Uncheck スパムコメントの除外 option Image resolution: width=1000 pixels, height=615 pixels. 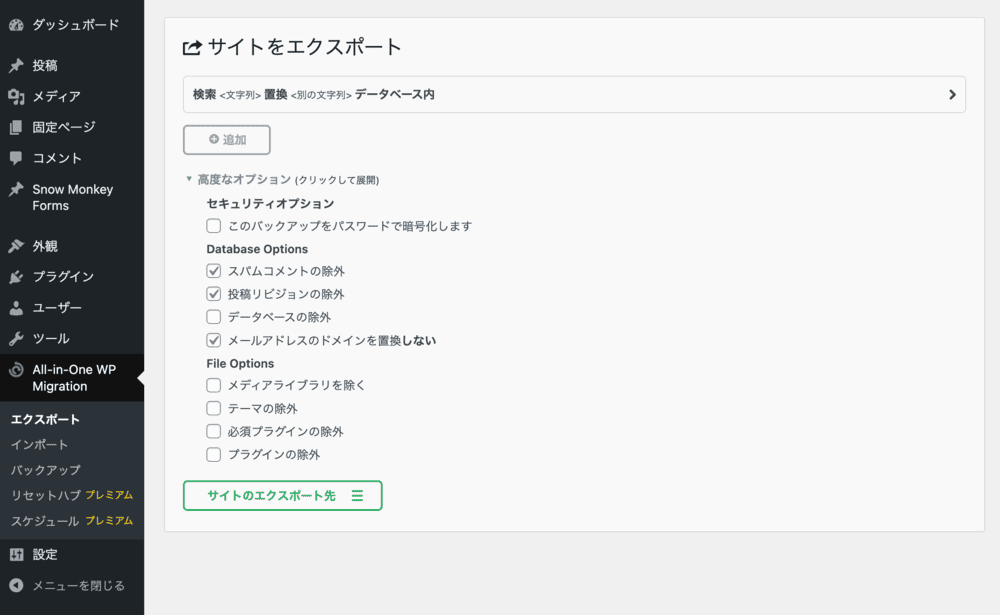pos(213,270)
